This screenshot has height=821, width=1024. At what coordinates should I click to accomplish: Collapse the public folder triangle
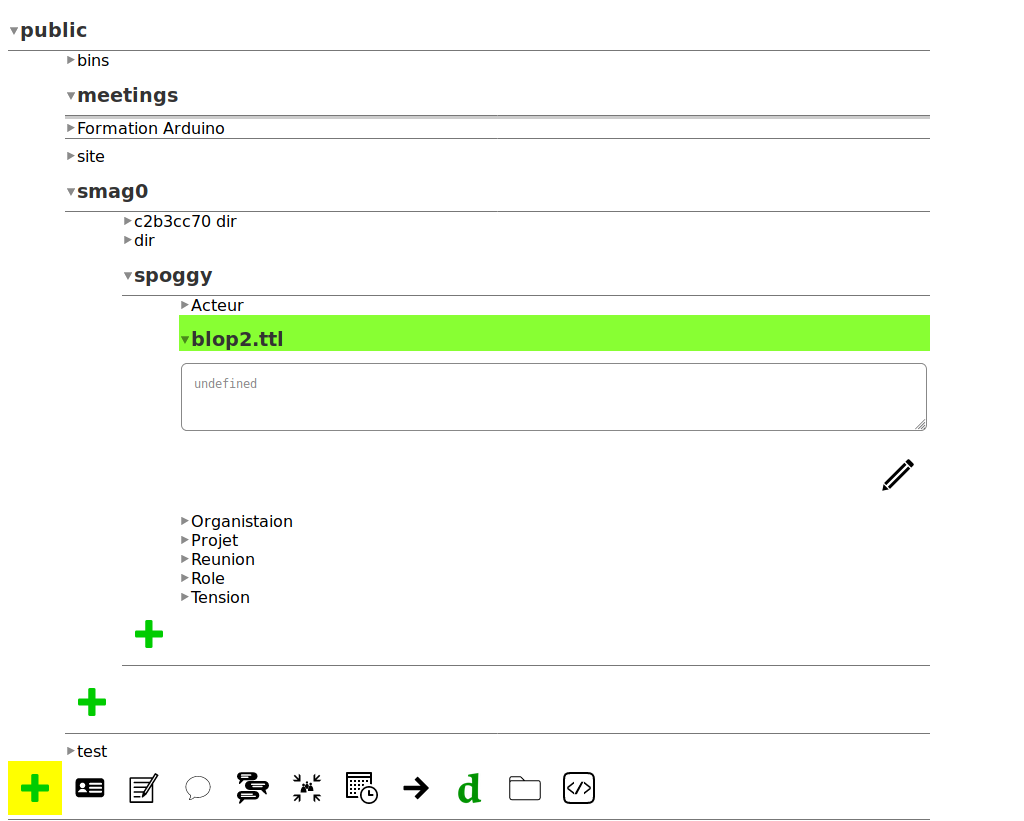click(14, 31)
